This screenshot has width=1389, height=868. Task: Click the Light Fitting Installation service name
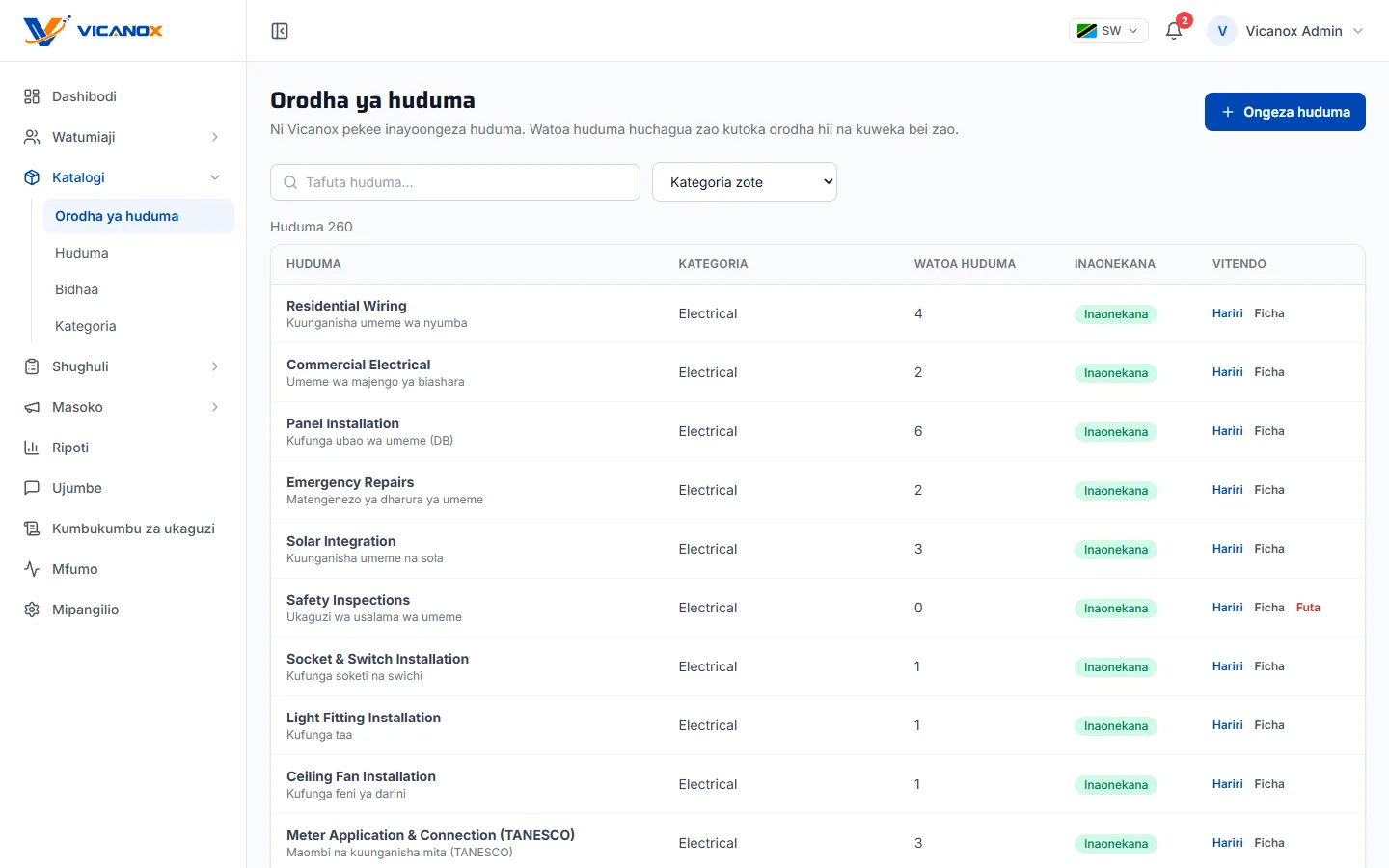[364, 718]
